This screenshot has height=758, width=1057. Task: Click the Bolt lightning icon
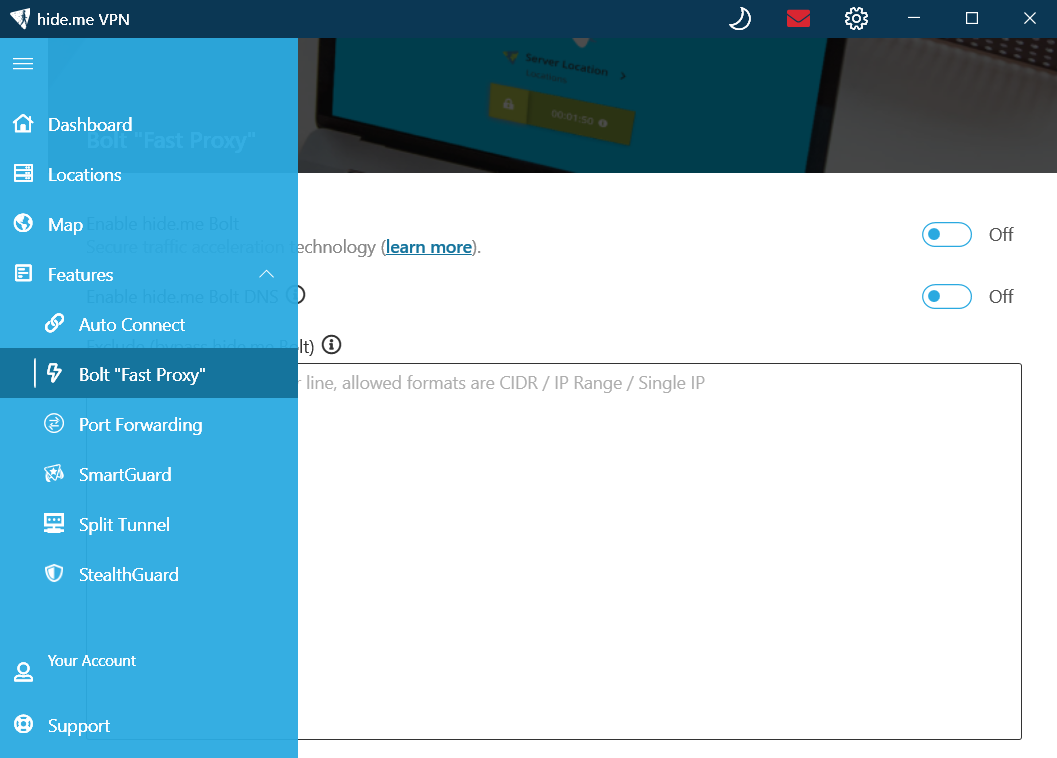tap(55, 373)
